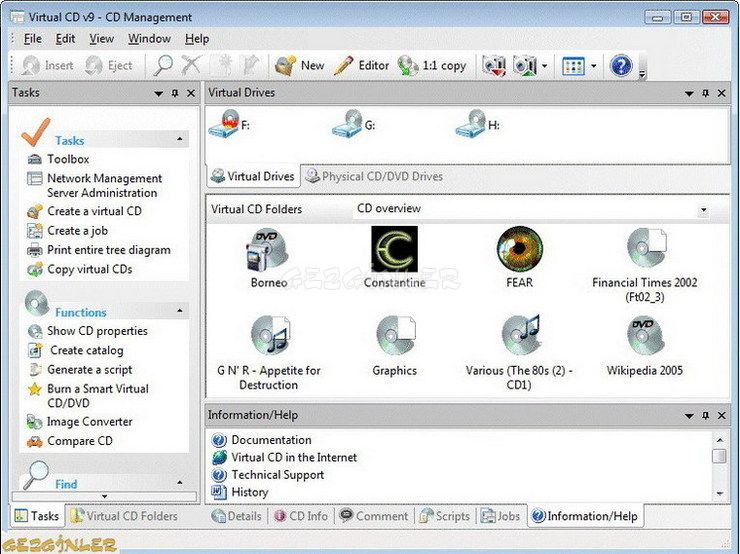The image size is (740, 554).
Task: Collapse the Find section header
Action: click(180, 482)
